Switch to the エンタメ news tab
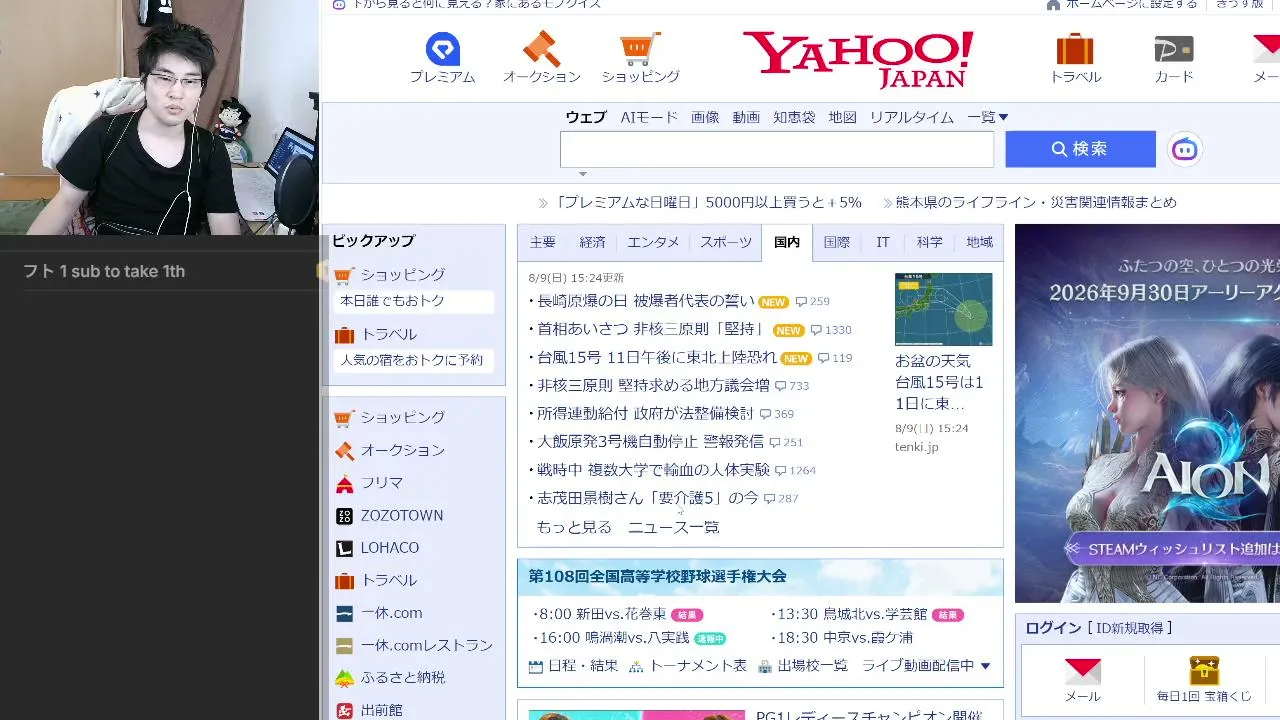The height and width of the screenshot is (720, 1280). 653,243
